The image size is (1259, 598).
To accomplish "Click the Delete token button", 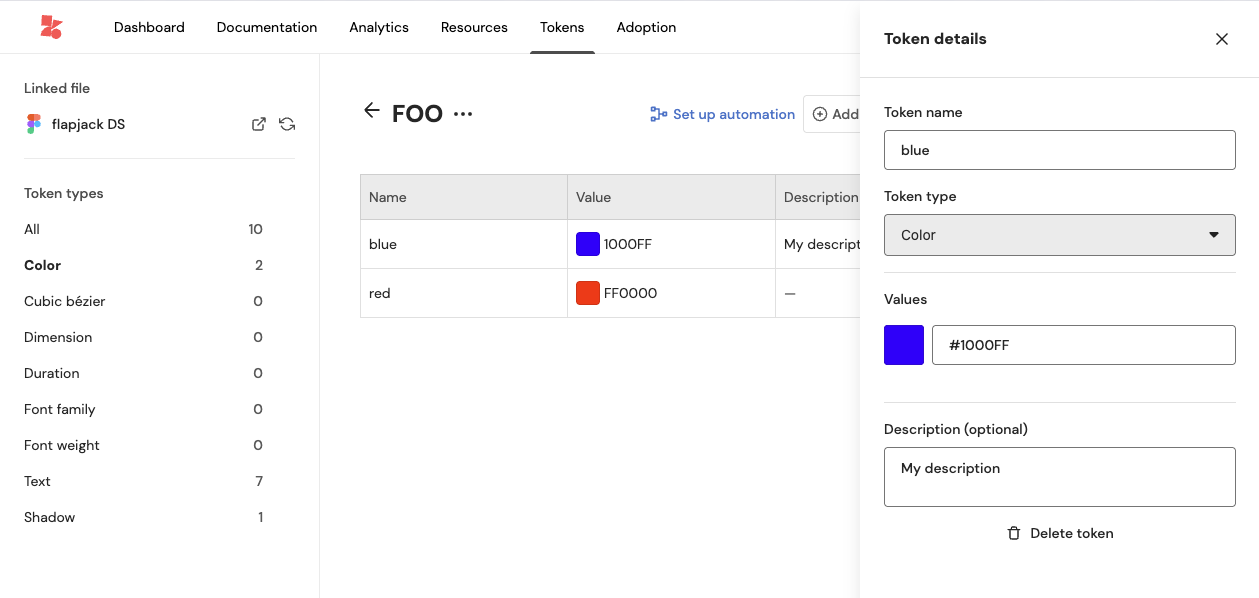I will [x=1059, y=533].
